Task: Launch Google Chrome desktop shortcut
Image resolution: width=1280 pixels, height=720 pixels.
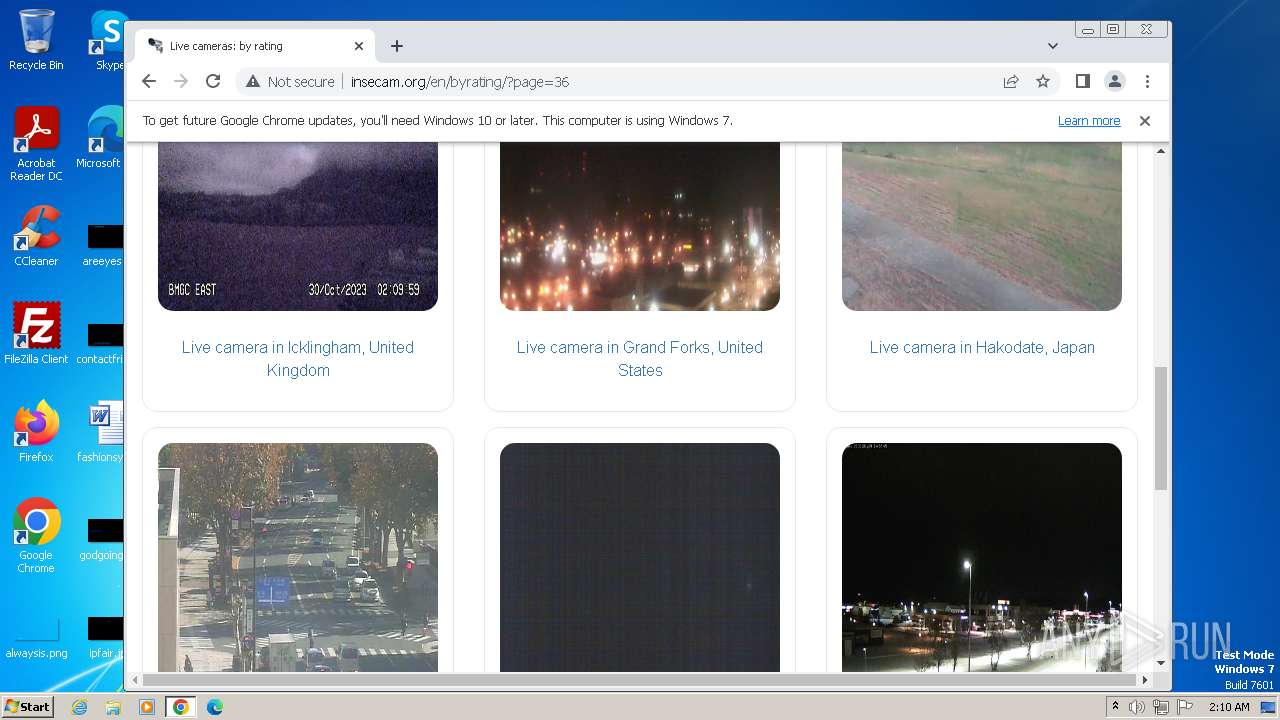Action: click(x=36, y=535)
